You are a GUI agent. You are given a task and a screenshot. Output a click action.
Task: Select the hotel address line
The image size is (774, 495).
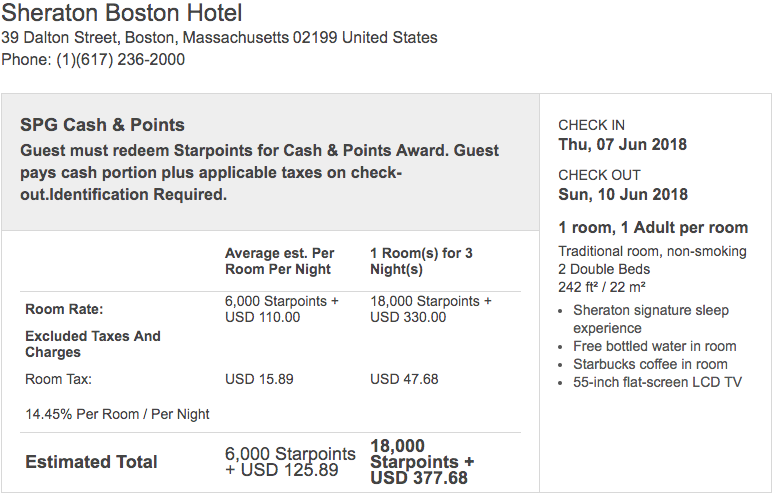[219, 38]
